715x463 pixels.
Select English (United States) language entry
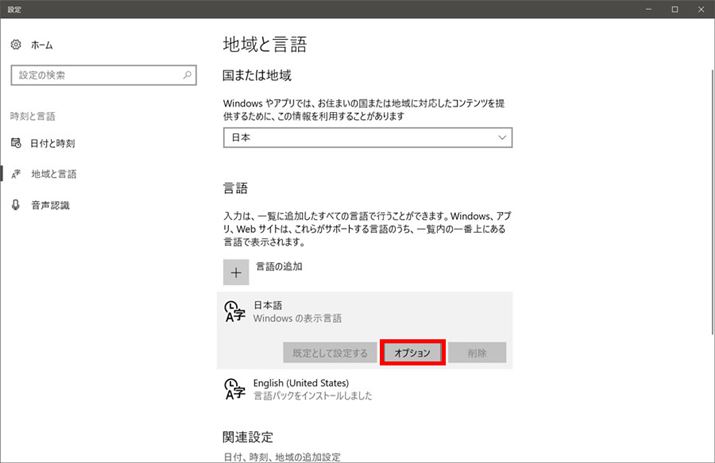click(x=365, y=389)
